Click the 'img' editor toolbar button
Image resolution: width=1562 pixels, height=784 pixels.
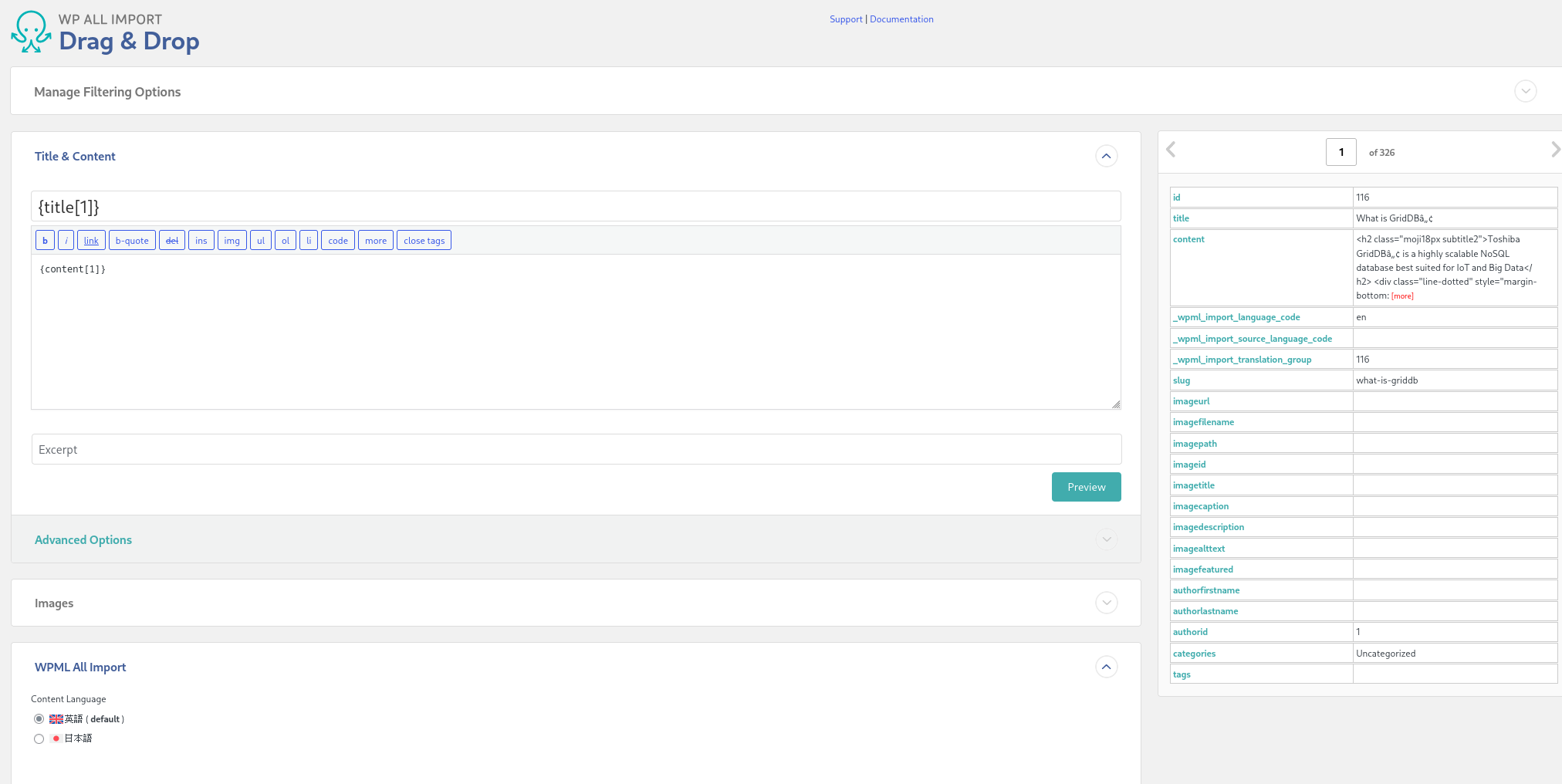coord(232,241)
